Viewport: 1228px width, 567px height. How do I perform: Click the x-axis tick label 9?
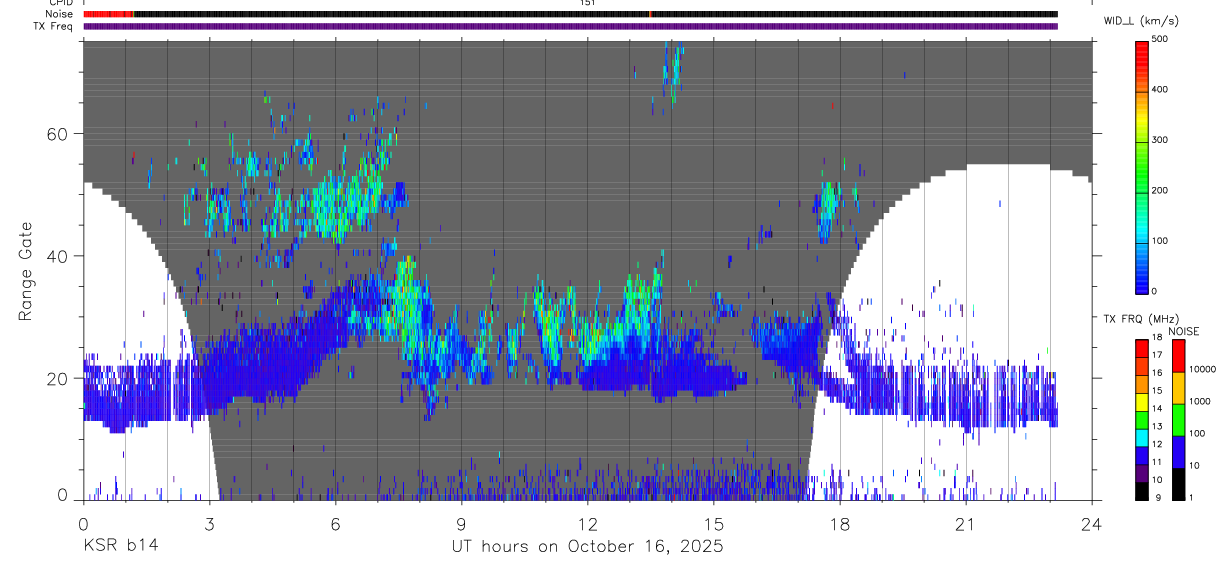click(x=461, y=523)
